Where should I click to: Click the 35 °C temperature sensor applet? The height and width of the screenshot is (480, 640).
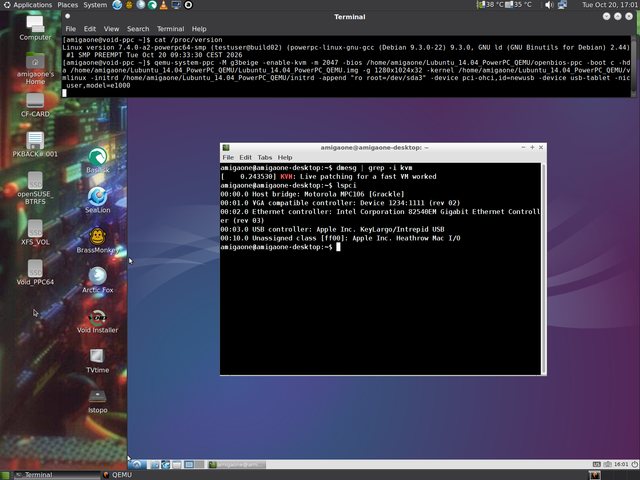point(519,5)
